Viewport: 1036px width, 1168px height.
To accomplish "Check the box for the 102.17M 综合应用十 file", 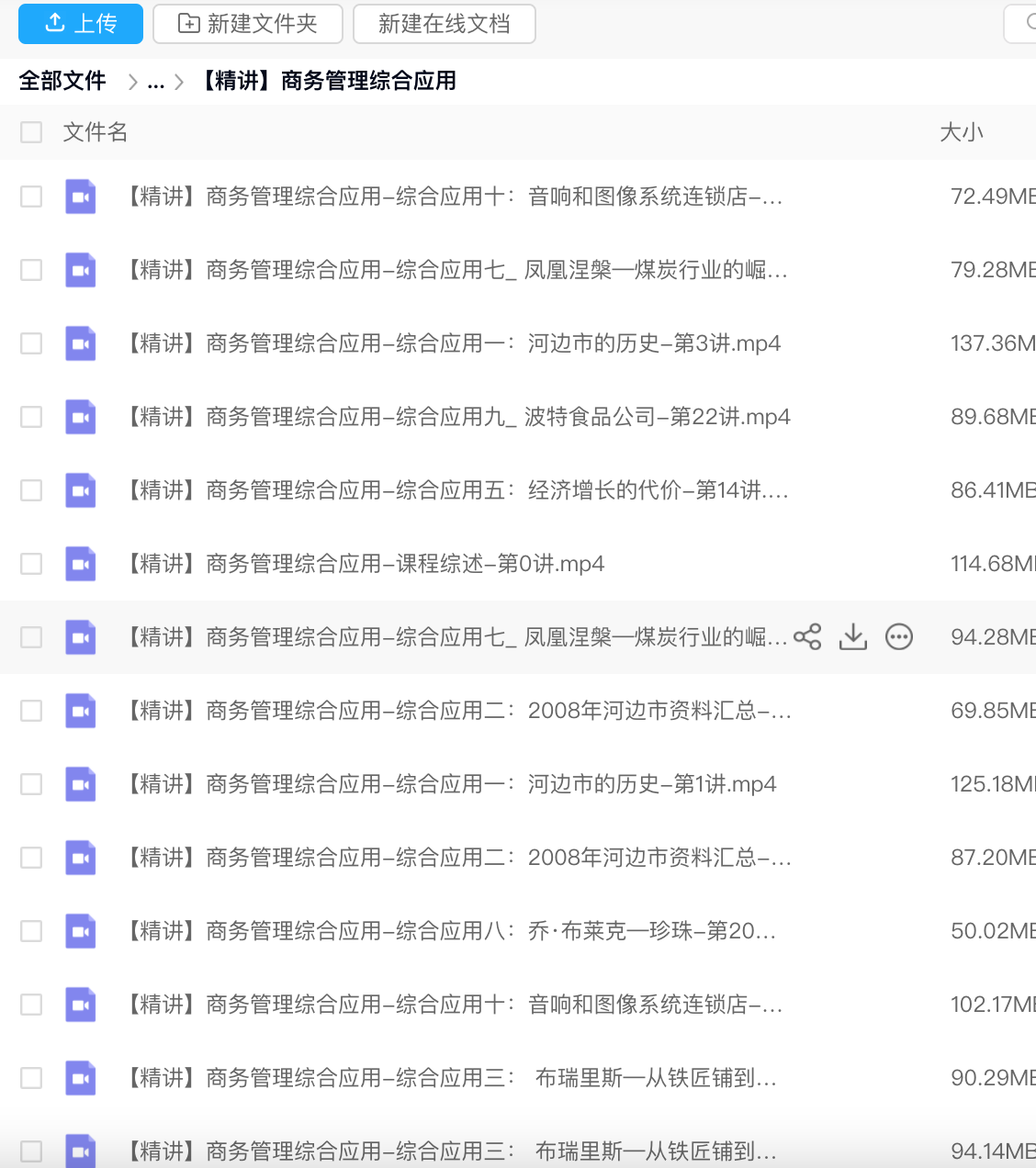I will pos(31,1005).
